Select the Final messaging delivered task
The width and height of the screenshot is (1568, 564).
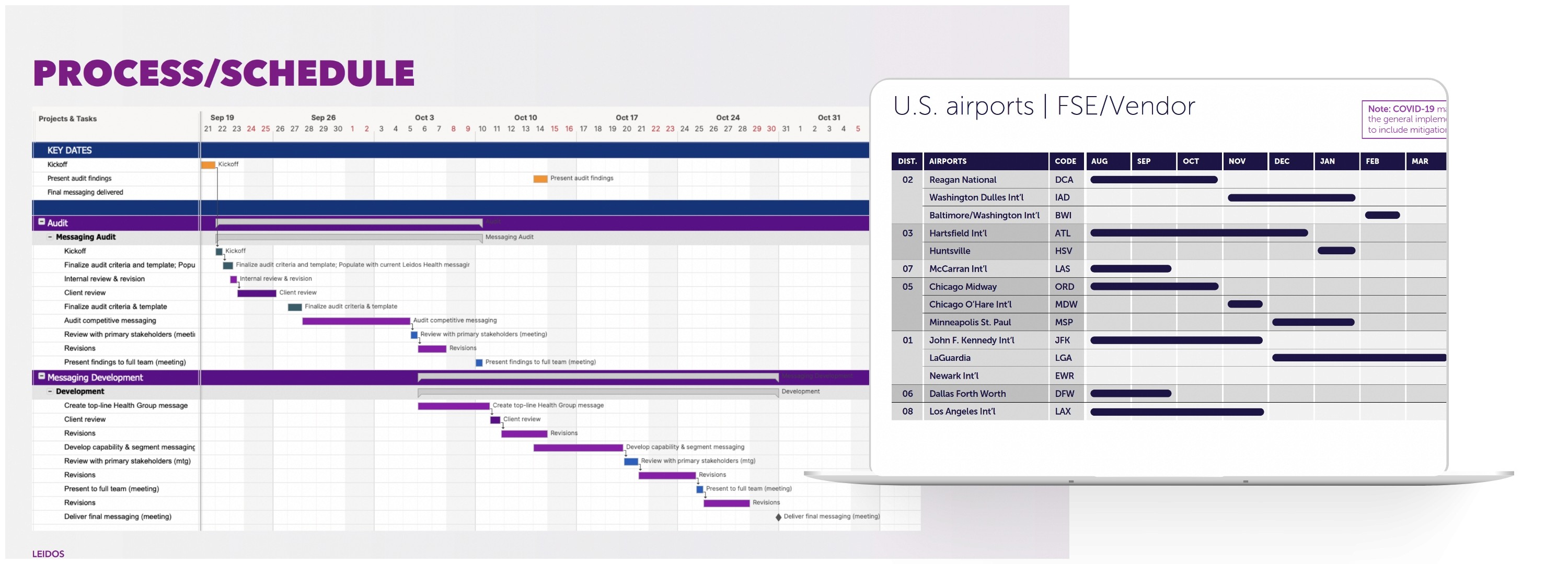click(x=85, y=192)
